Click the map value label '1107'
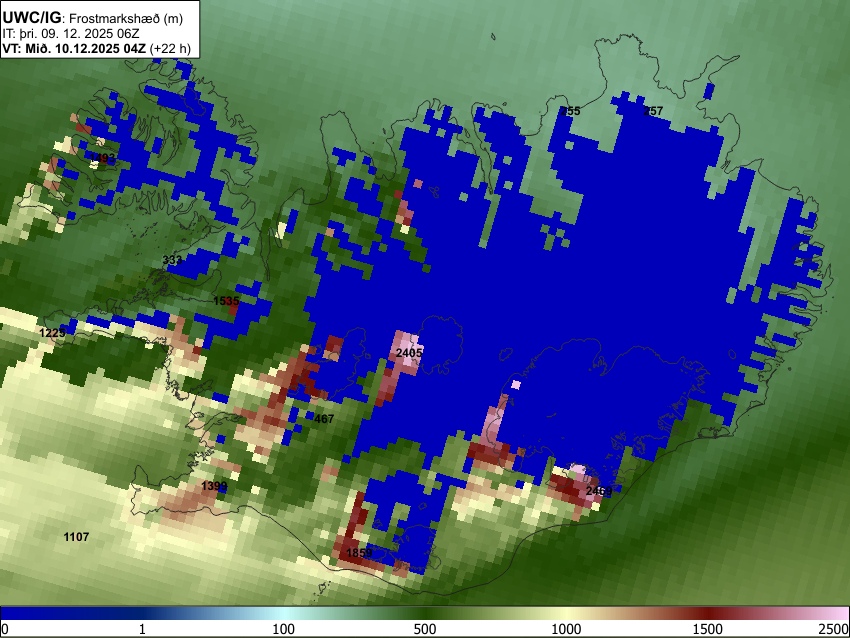The image size is (850, 638). click(76, 537)
